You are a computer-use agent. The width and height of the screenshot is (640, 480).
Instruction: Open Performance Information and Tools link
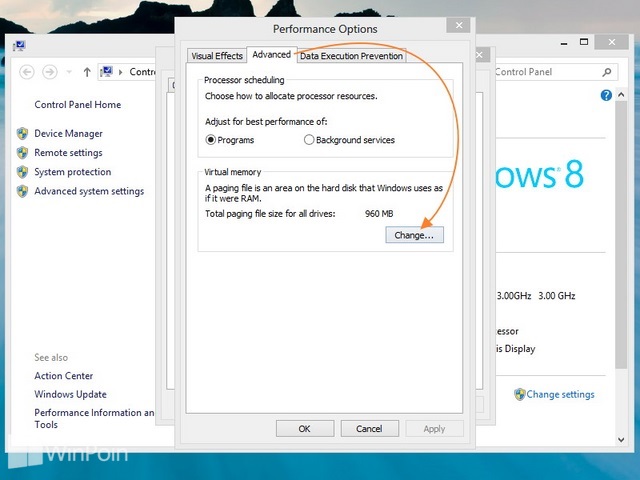point(94,418)
